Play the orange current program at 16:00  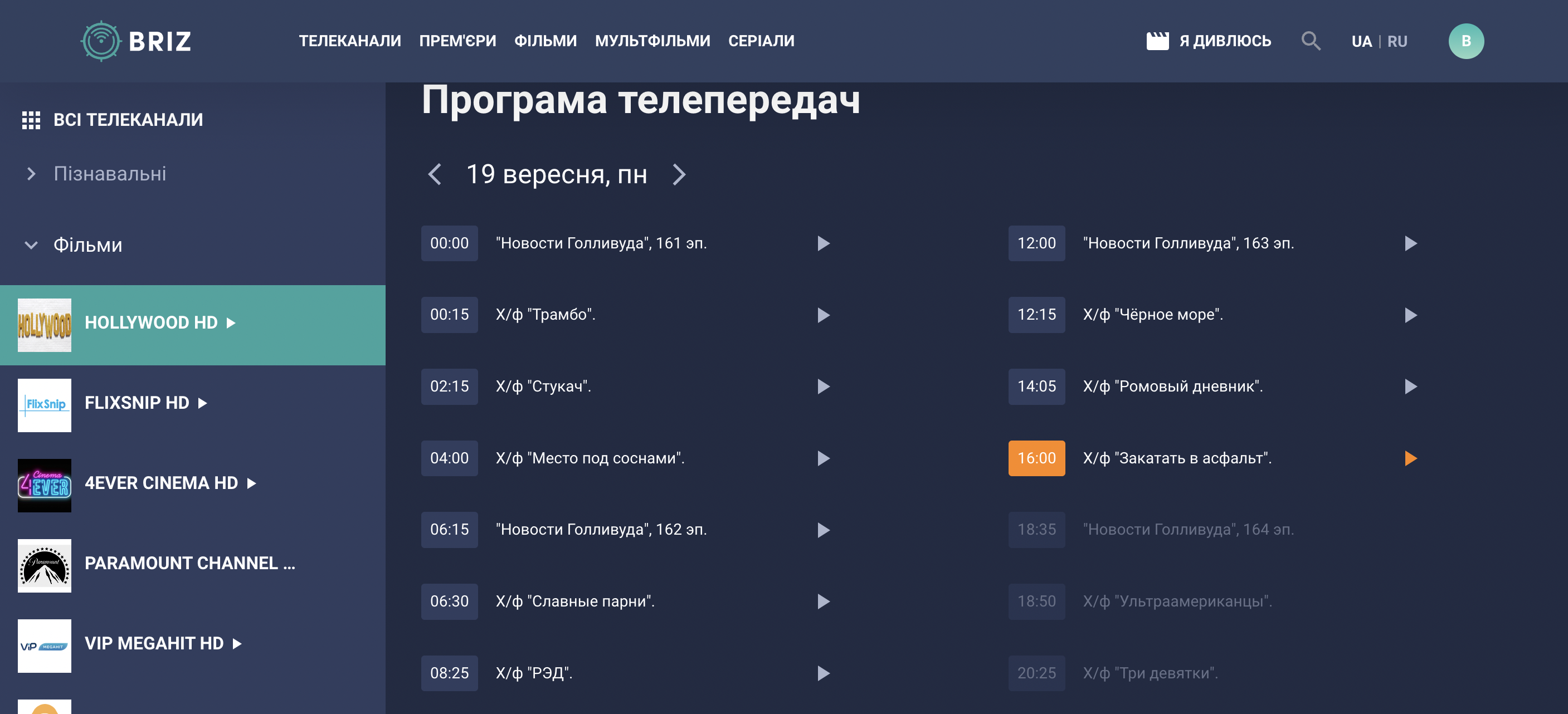(x=1410, y=458)
